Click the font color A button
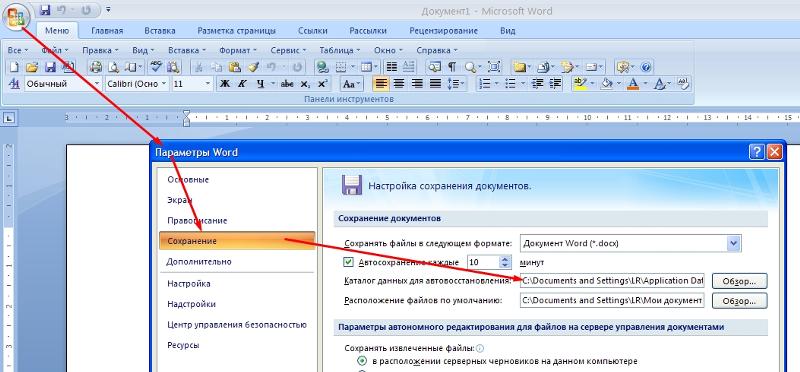 pyautogui.click(x=633, y=84)
